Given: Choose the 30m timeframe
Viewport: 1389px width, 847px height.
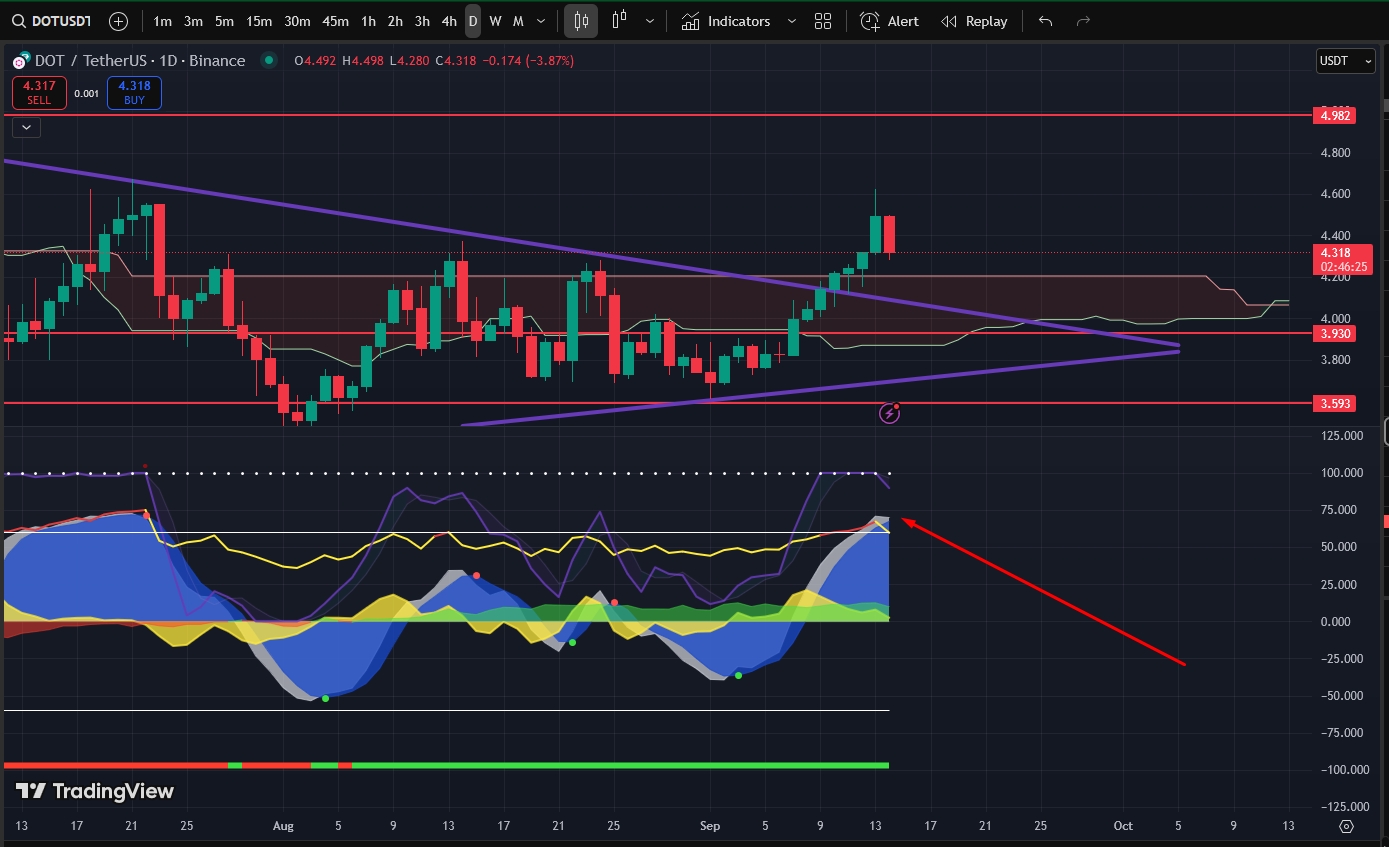Looking at the screenshot, I should [x=297, y=21].
